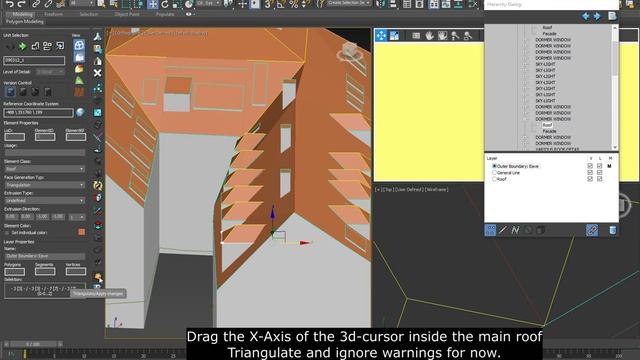Select Facade item below highlighted Roof
Viewport: 640px width, 360px height.
click(x=549, y=131)
